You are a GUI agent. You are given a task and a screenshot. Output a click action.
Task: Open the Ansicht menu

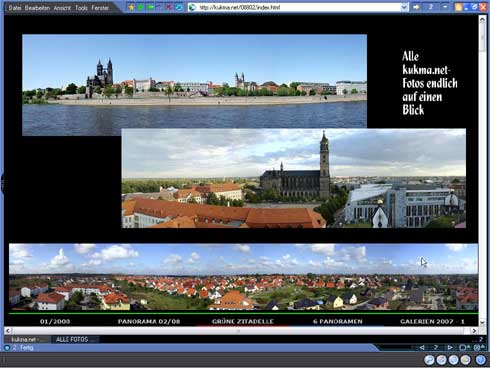62,8
